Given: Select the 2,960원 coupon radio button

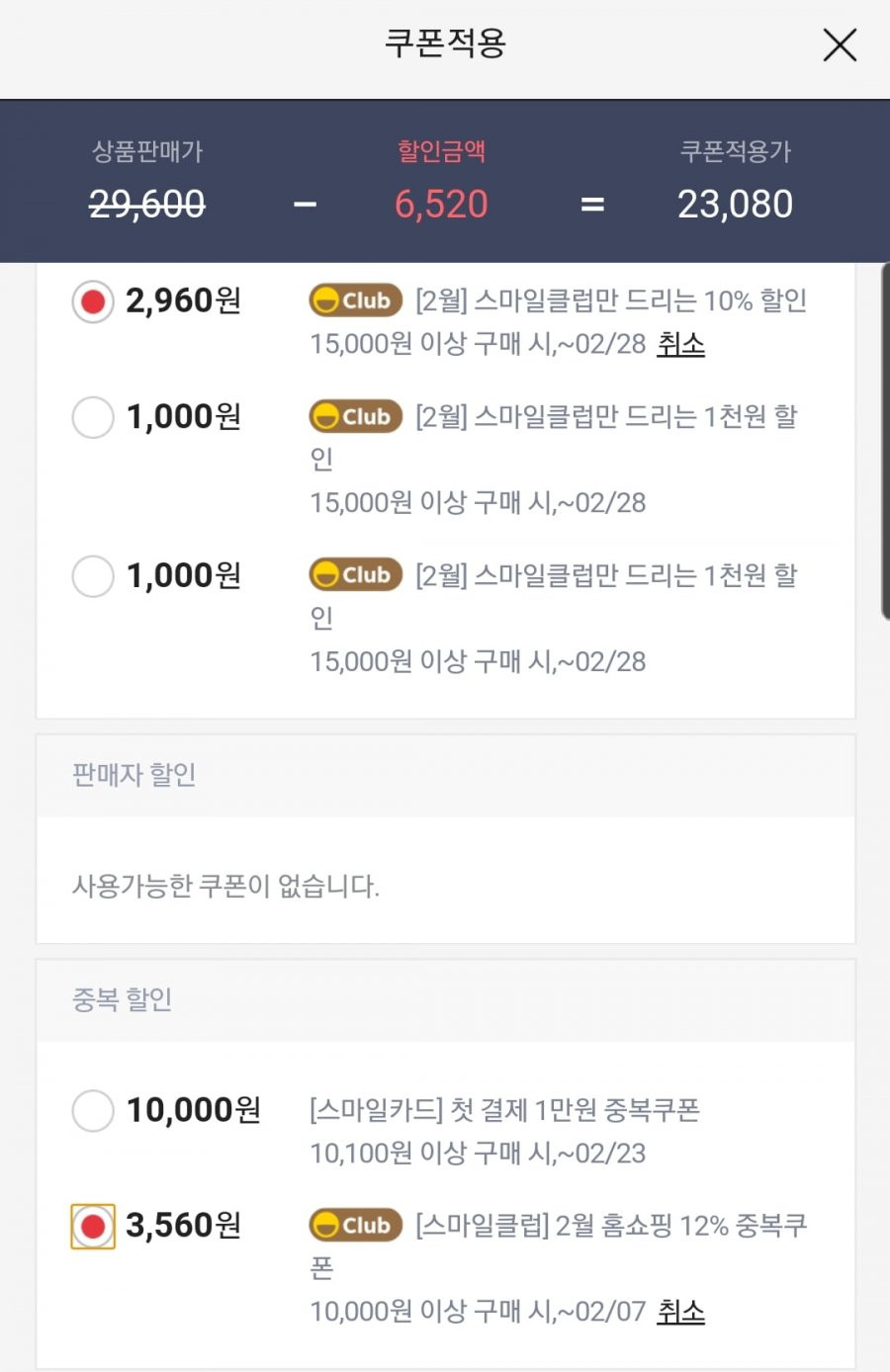Looking at the screenshot, I should (x=93, y=301).
